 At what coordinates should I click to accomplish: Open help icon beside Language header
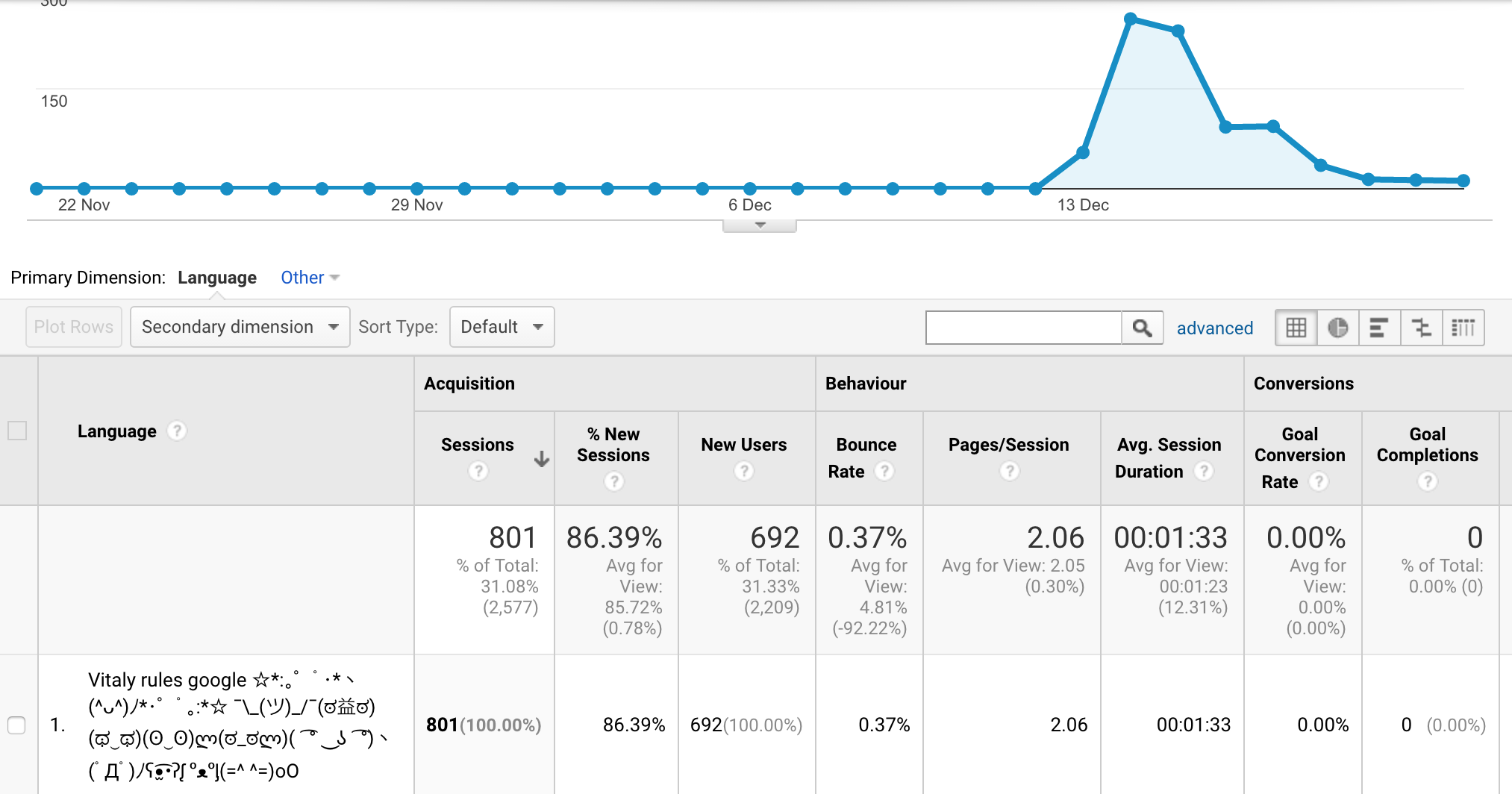pyautogui.click(x=177, y=431)
